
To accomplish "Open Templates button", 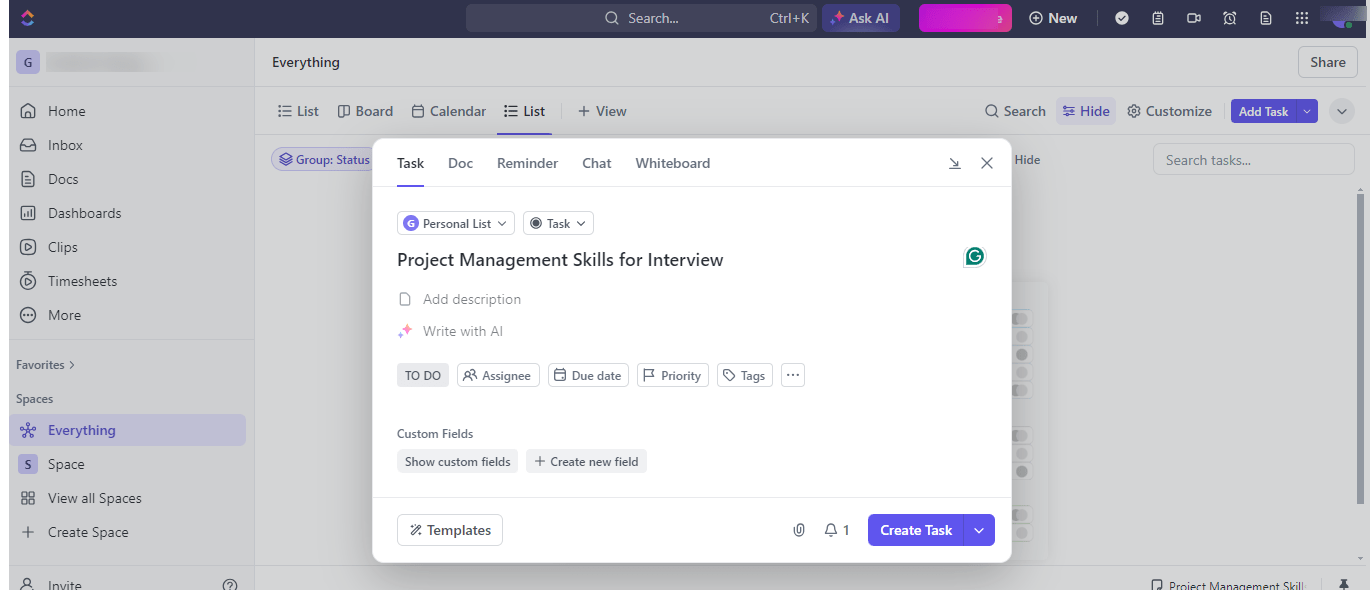I will click(450, 530).
